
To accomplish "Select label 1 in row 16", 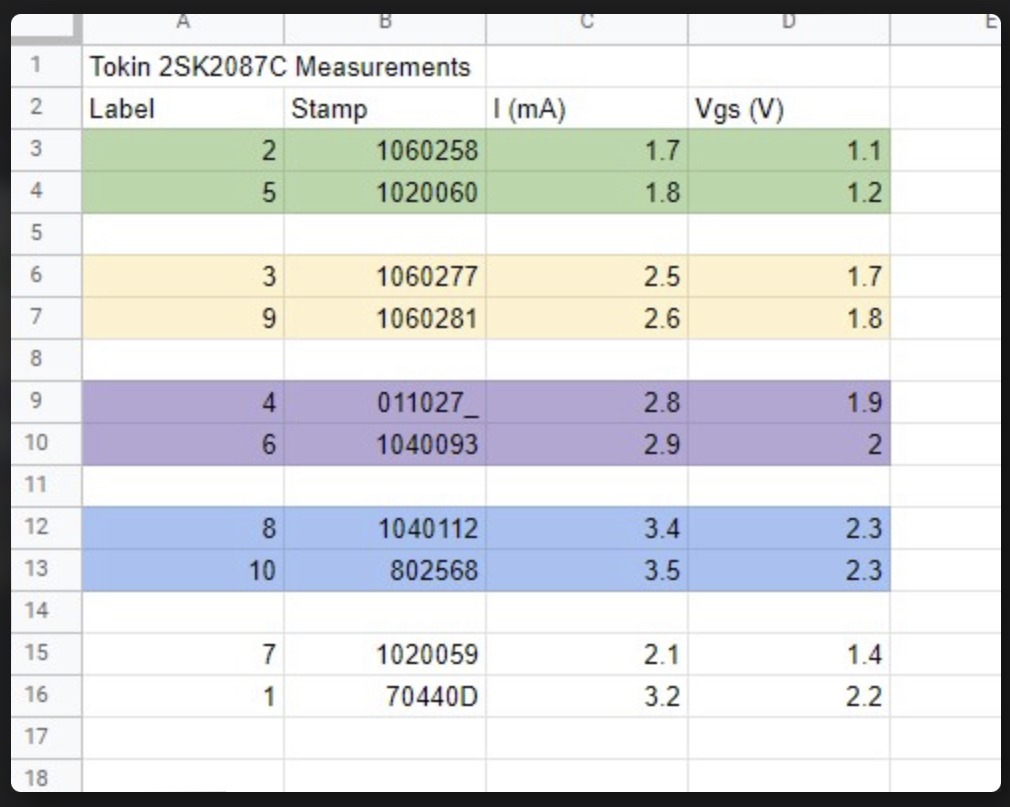I will pos(183,696).
